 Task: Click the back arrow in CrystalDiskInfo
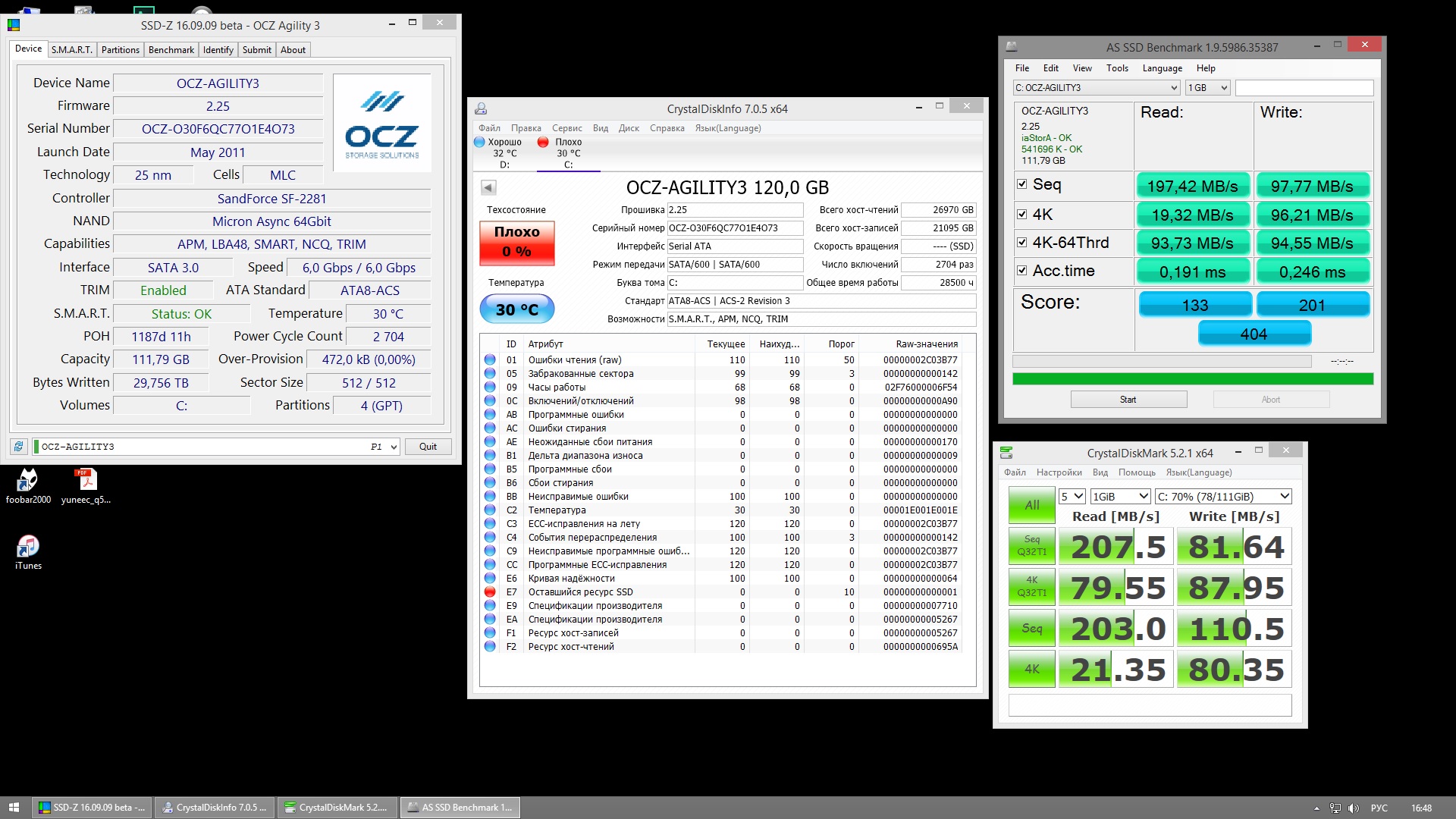488,187
